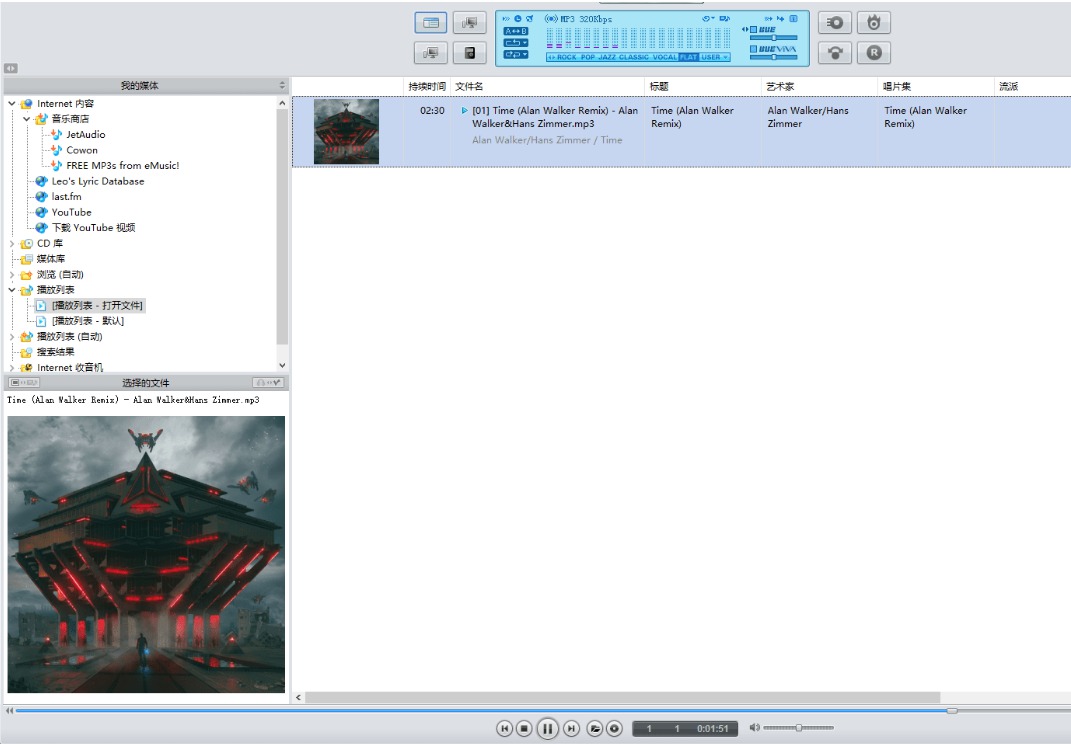Click the JetAudio store icon in tree
1071x744 pixels.
point(56,135)
